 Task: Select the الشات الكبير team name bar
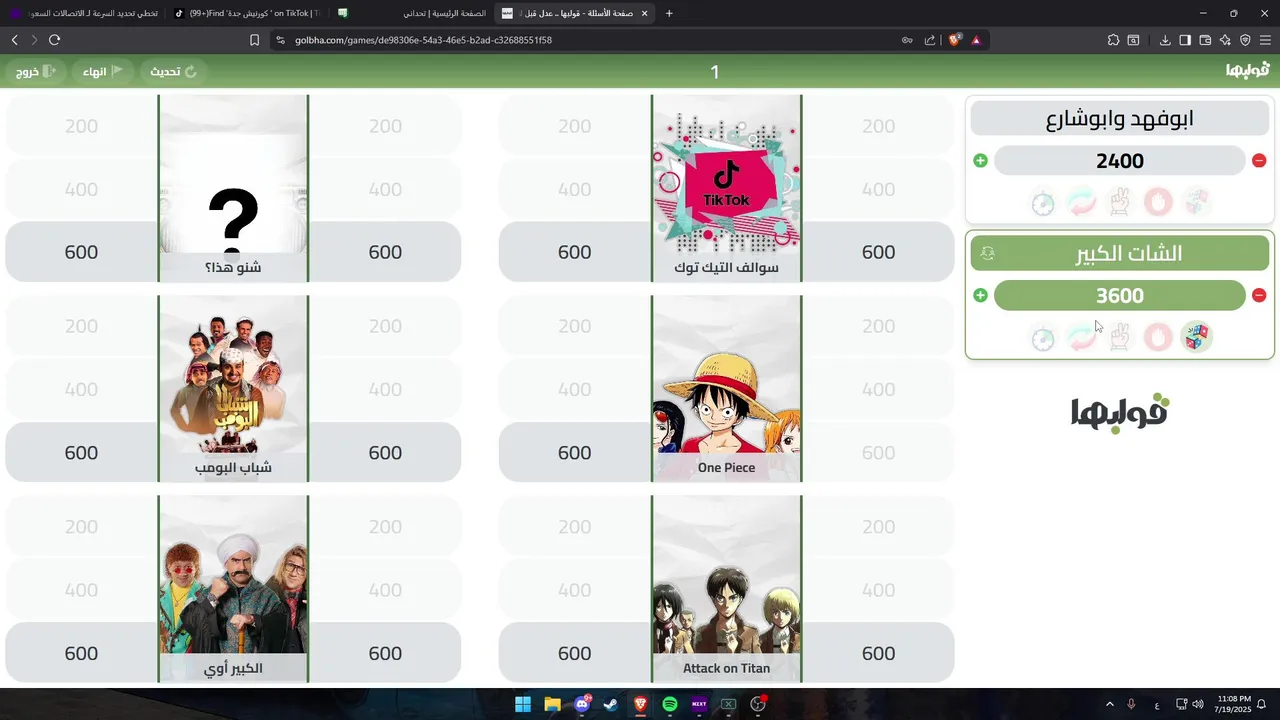tap(1120, 254)
